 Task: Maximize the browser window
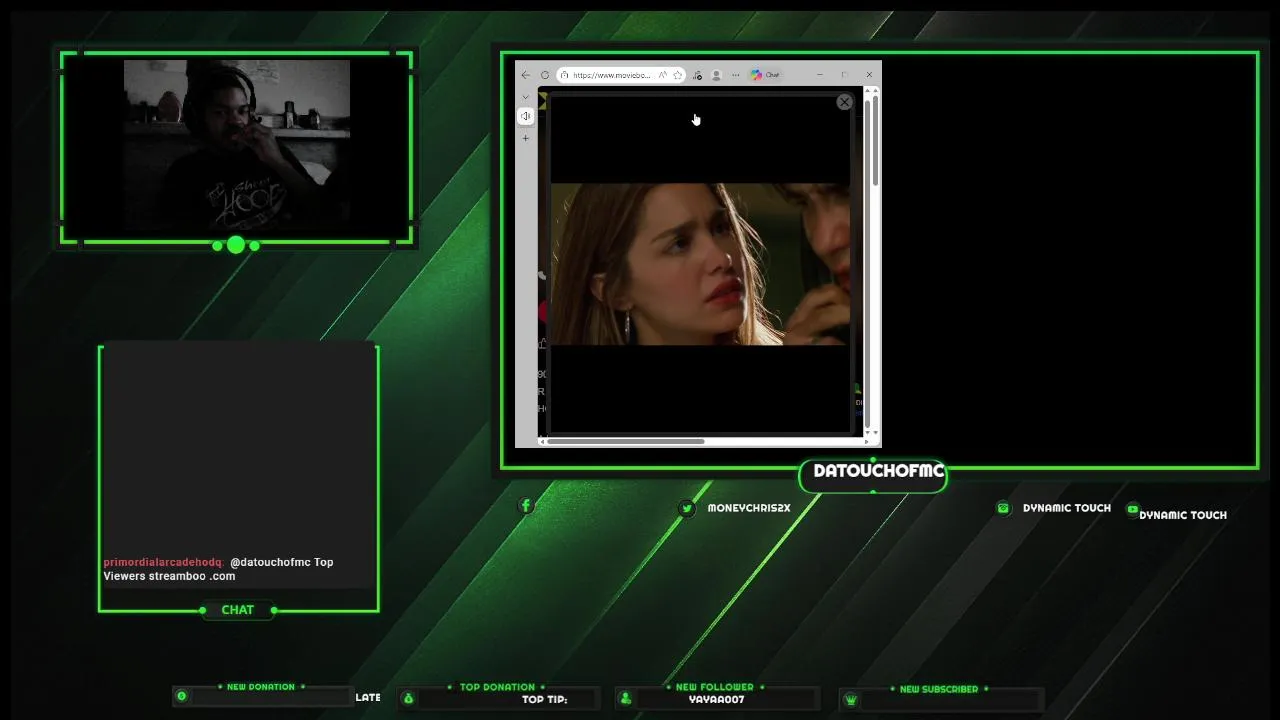[844, 74]
